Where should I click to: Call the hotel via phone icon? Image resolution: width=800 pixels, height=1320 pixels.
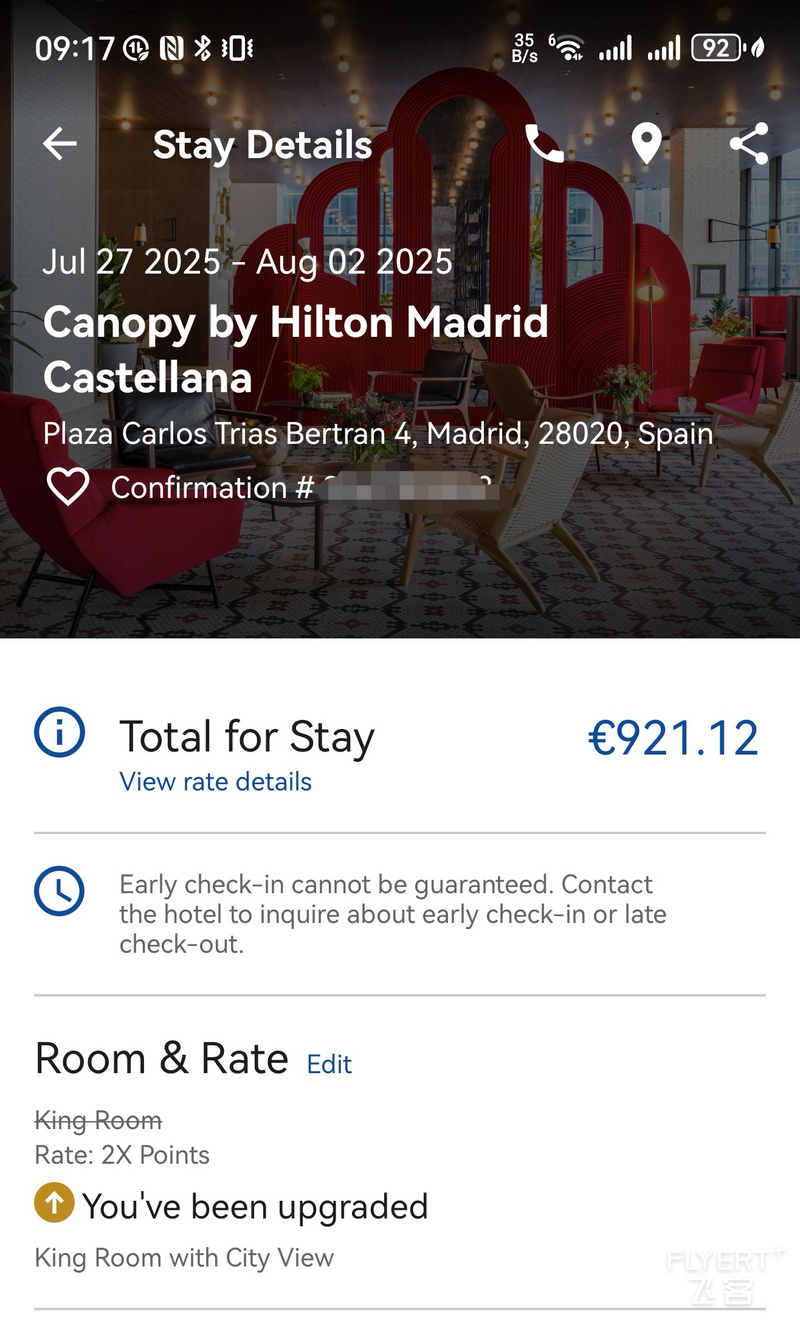[545, 145]
